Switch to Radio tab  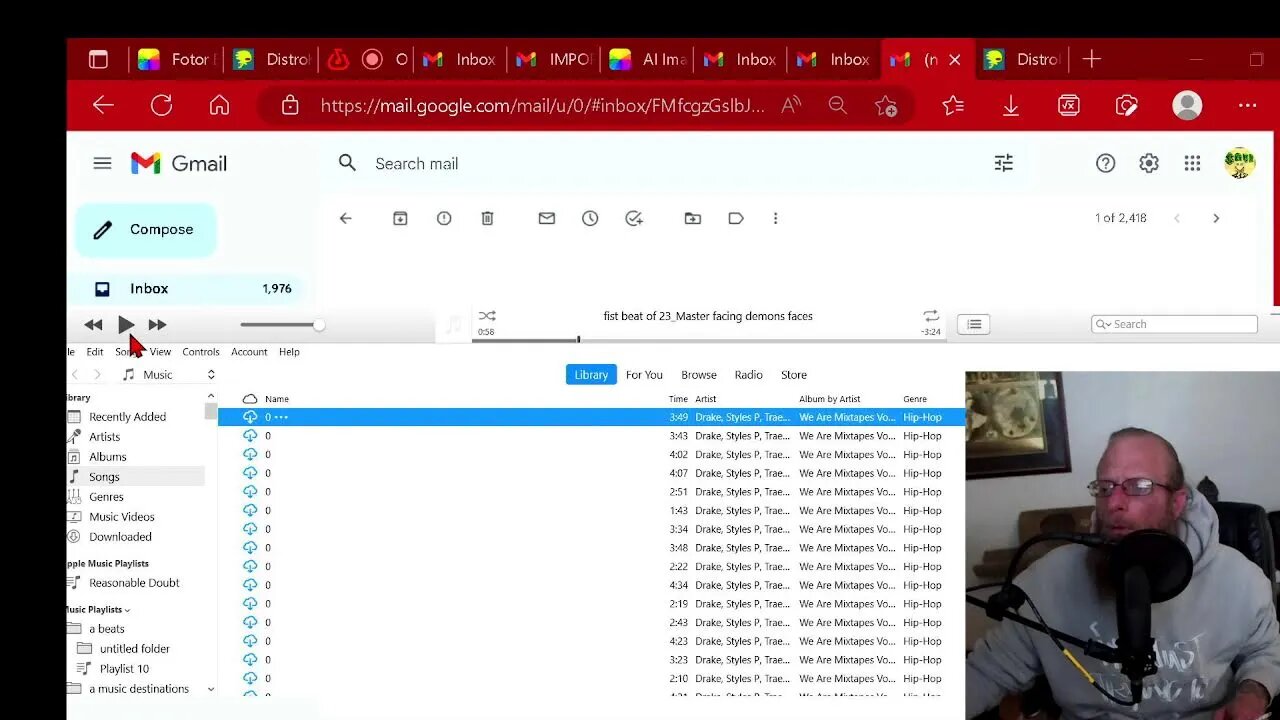point(749,375)
